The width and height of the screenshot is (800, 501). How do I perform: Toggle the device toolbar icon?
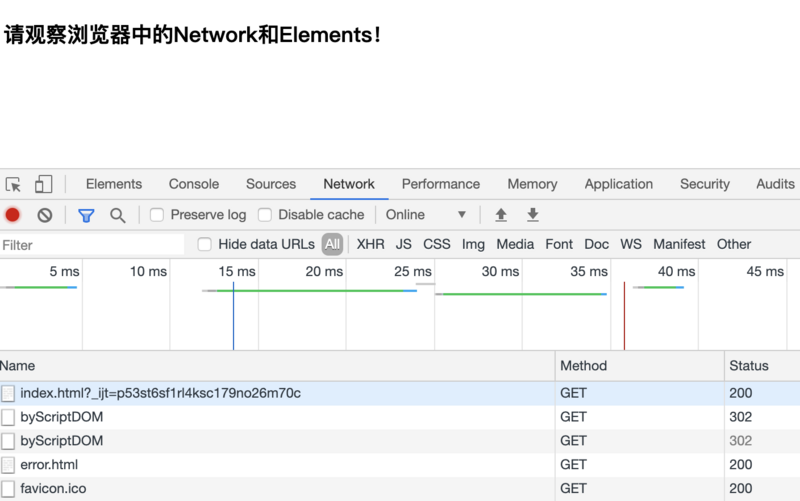click(43, 185)
